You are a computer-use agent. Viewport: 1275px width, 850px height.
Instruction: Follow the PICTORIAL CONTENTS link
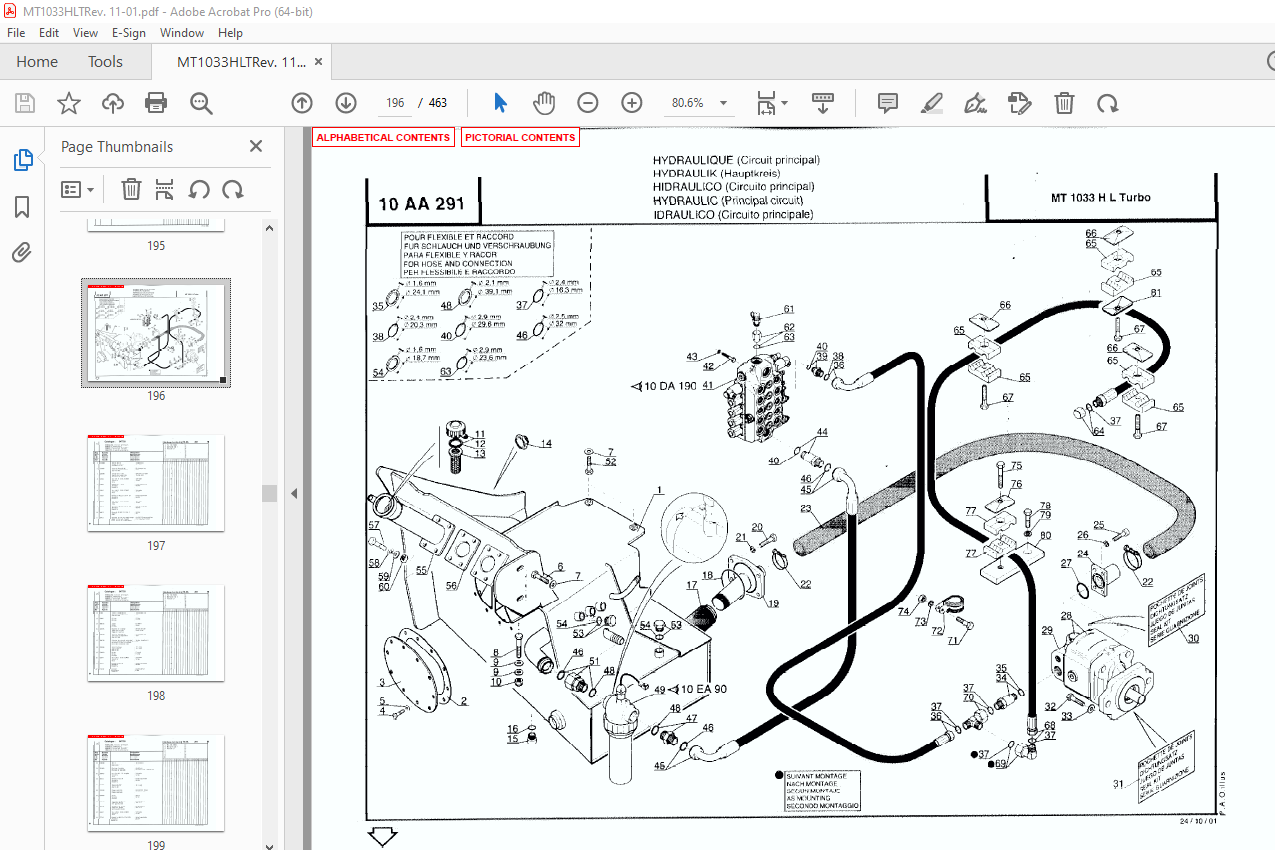[520, 137]
